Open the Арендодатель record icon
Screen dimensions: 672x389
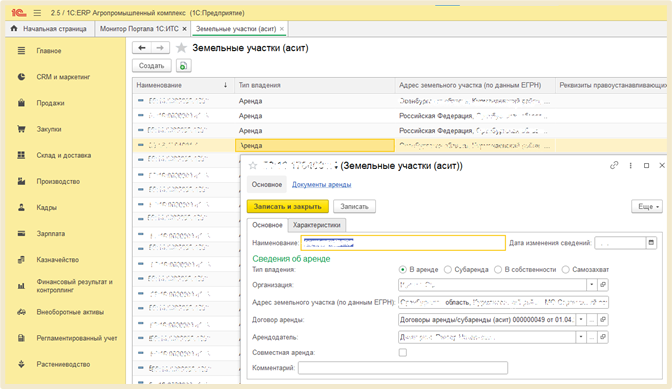tap(603, 337)
